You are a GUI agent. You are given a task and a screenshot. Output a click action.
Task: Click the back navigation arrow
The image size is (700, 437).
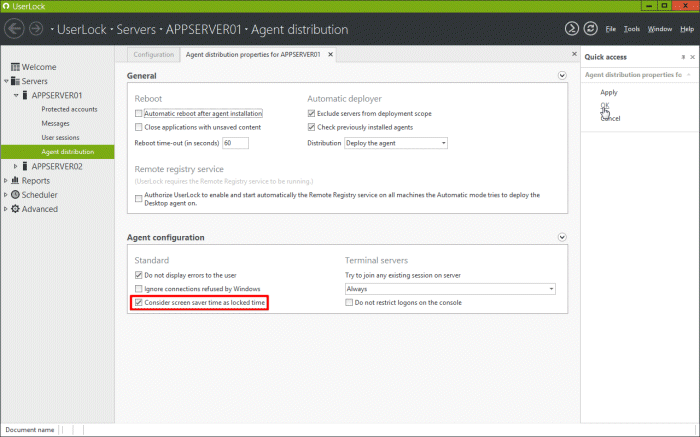pyautogui.click(x=15, y=29)
